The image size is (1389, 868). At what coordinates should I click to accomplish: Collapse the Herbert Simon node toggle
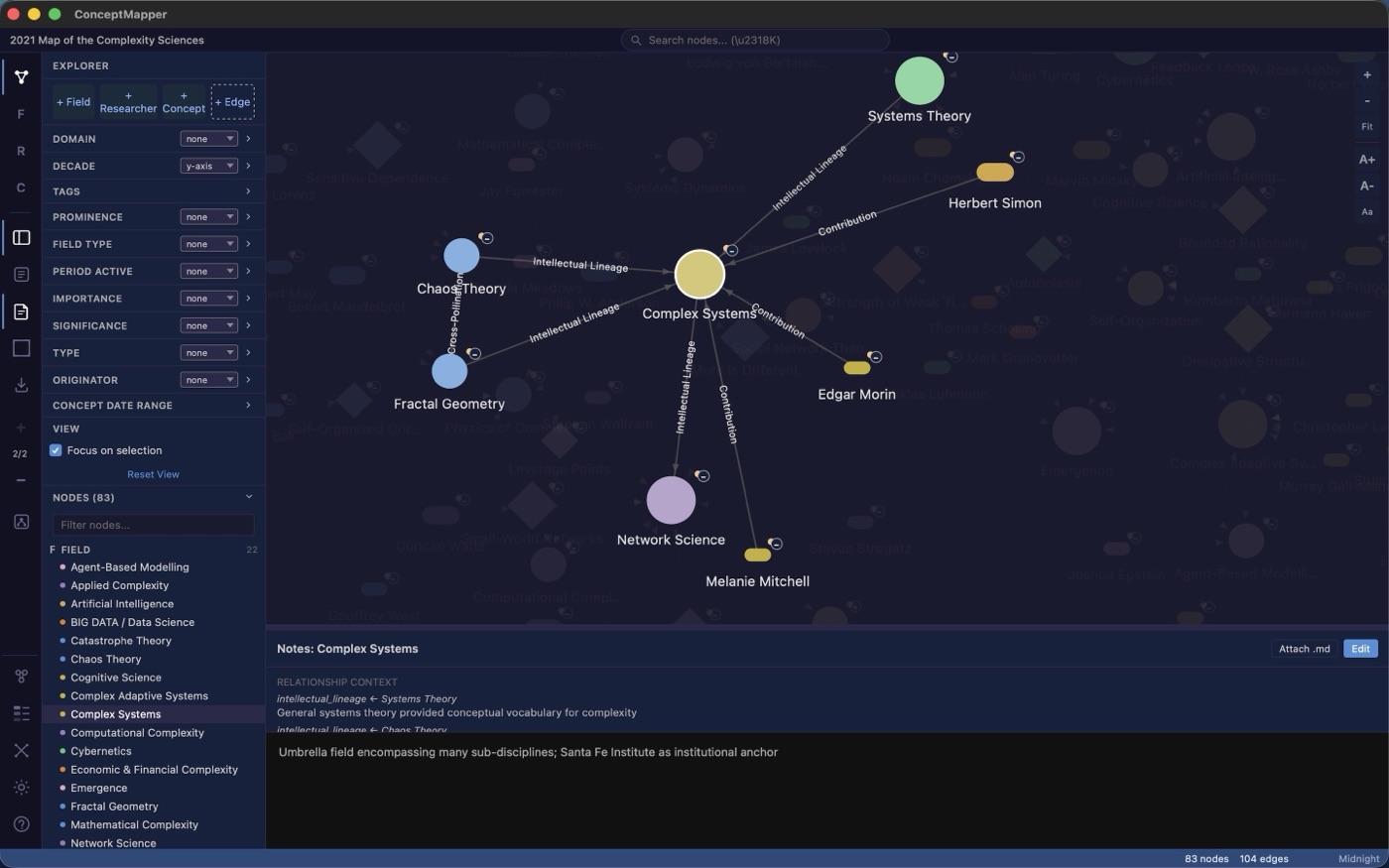[x=1017, y=157]
